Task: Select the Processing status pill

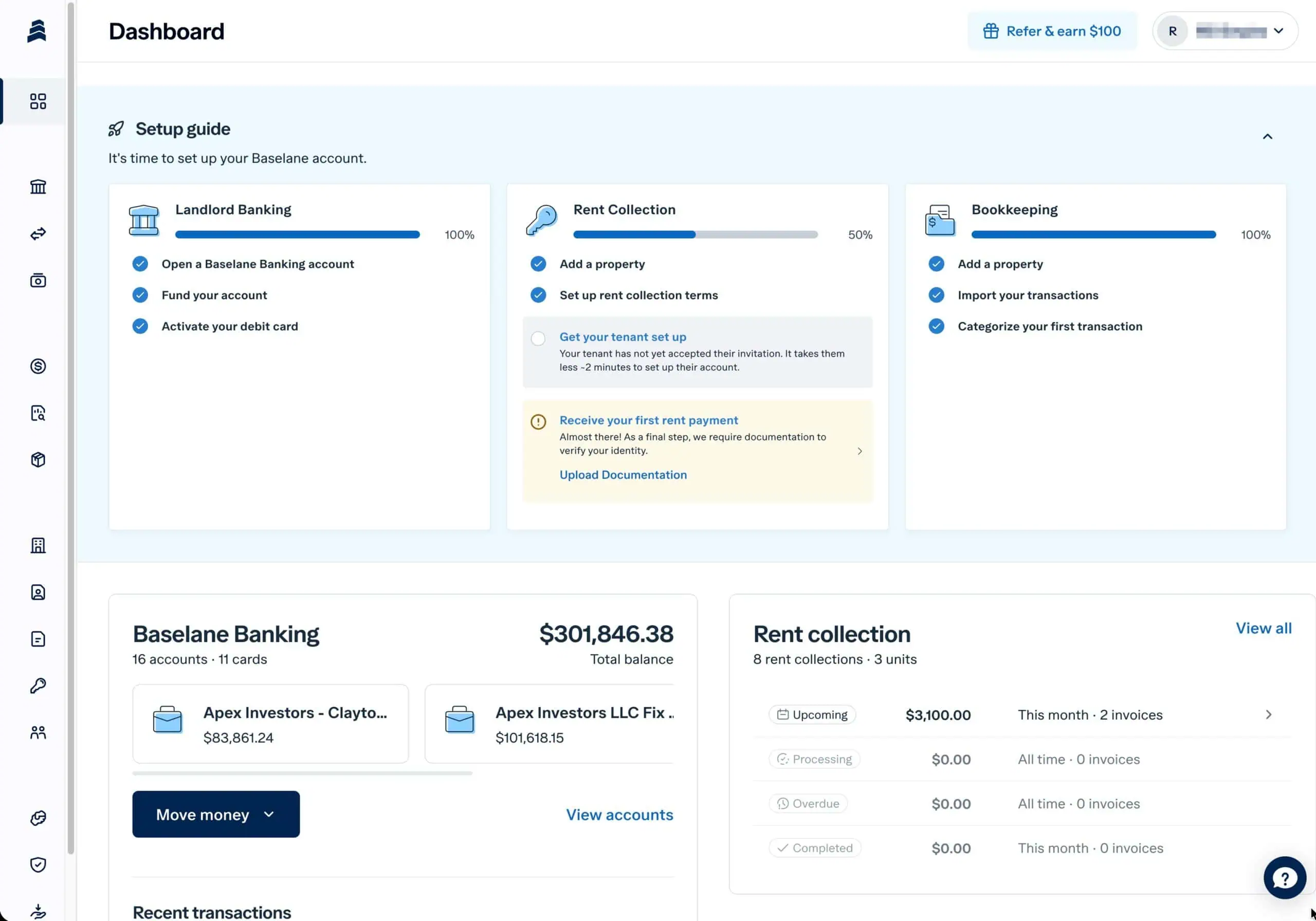Action: 814,759
